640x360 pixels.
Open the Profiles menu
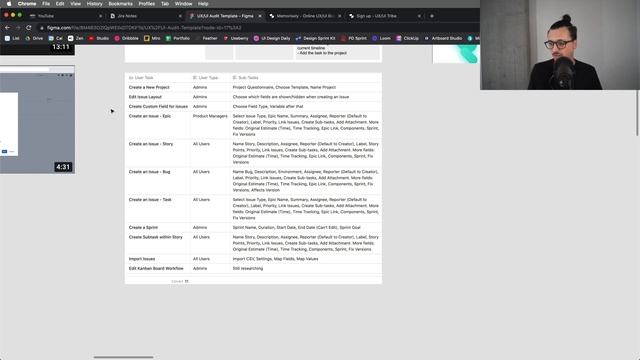pyautogui.click(x=147, y=4)
